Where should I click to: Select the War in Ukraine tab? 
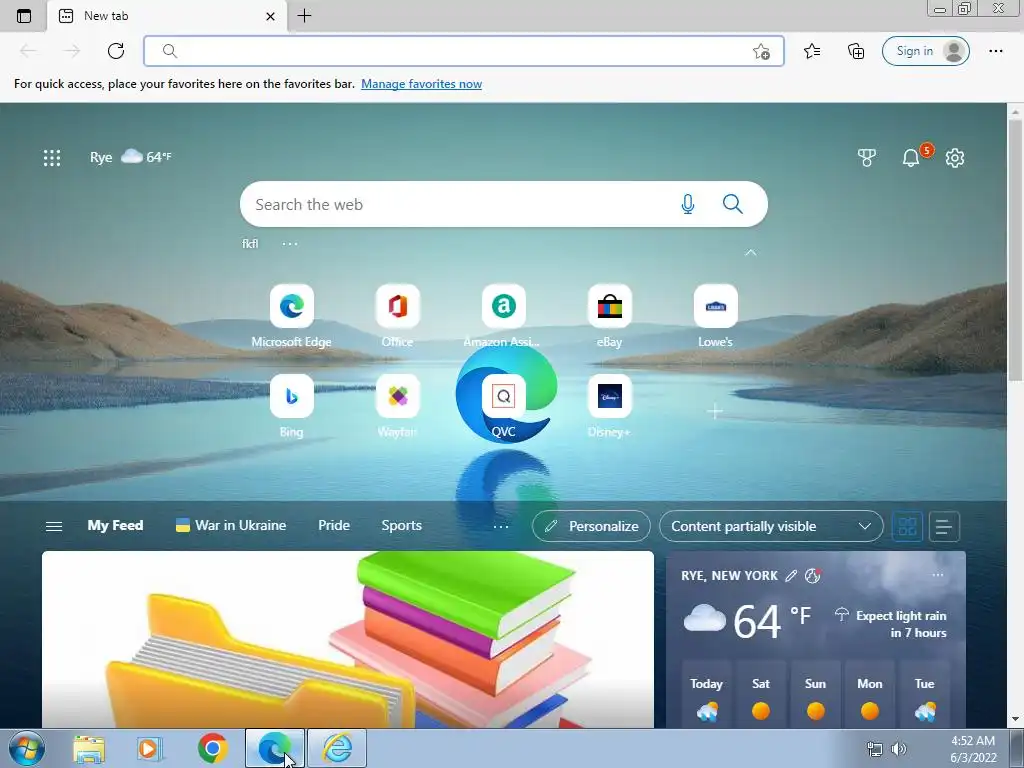[x=231, y=525]
